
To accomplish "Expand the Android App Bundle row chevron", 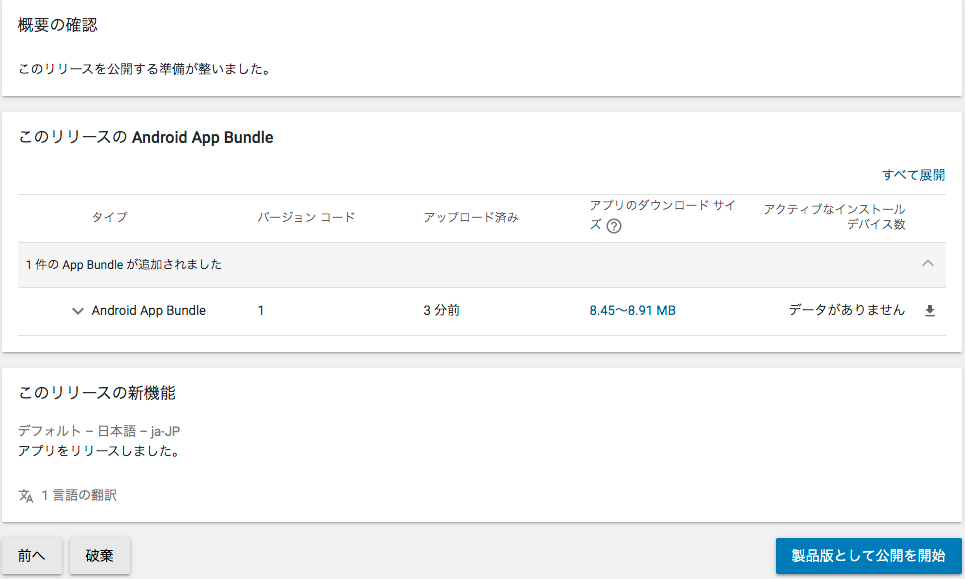I will pyautogui.click(x=78, y=311).
